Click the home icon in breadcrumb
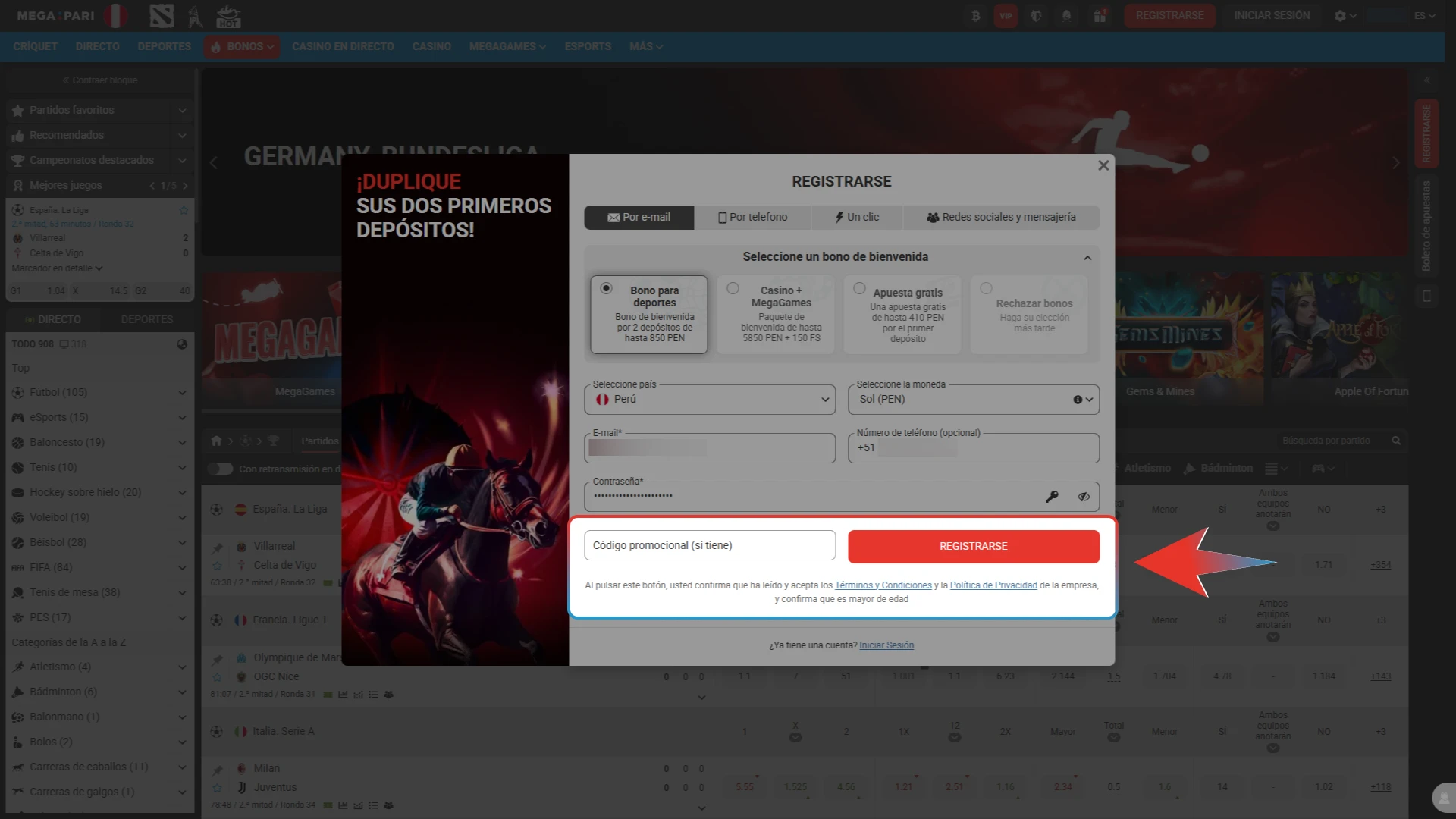This screenshot has width=1456, height=819. [x=216, y=441]
